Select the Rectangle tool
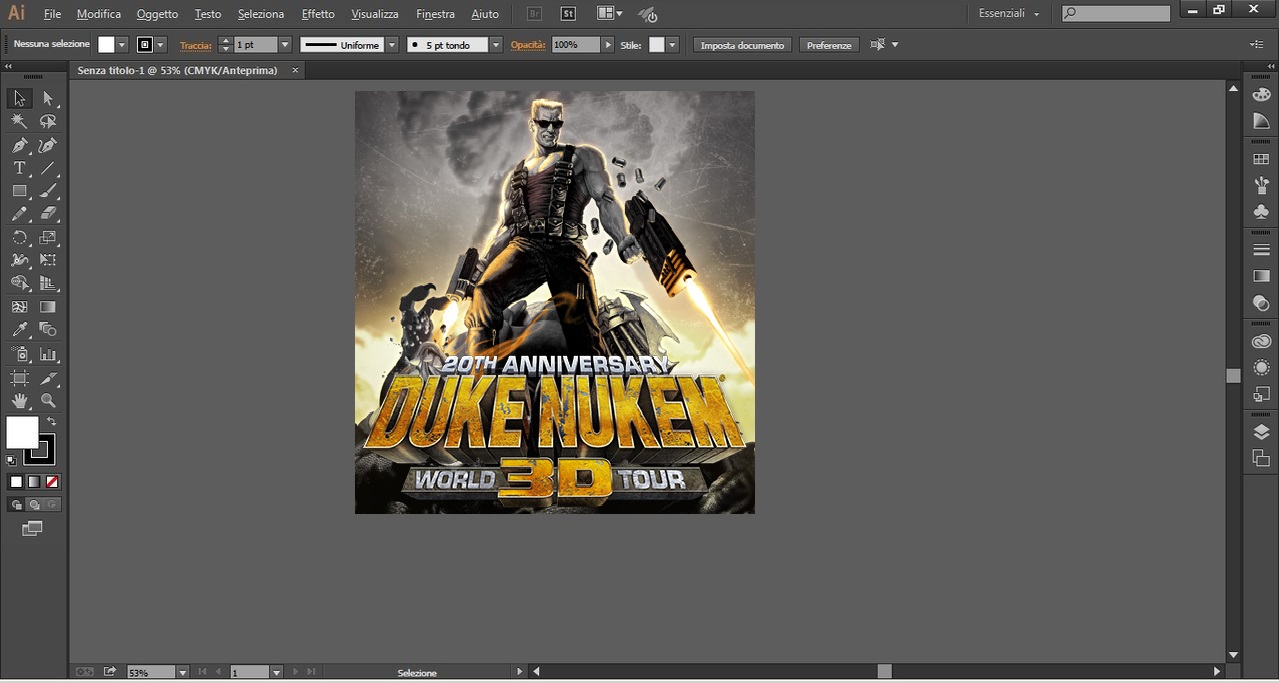Image resolution: width=1279 pixels, height=683 pixels. (19, 191)
